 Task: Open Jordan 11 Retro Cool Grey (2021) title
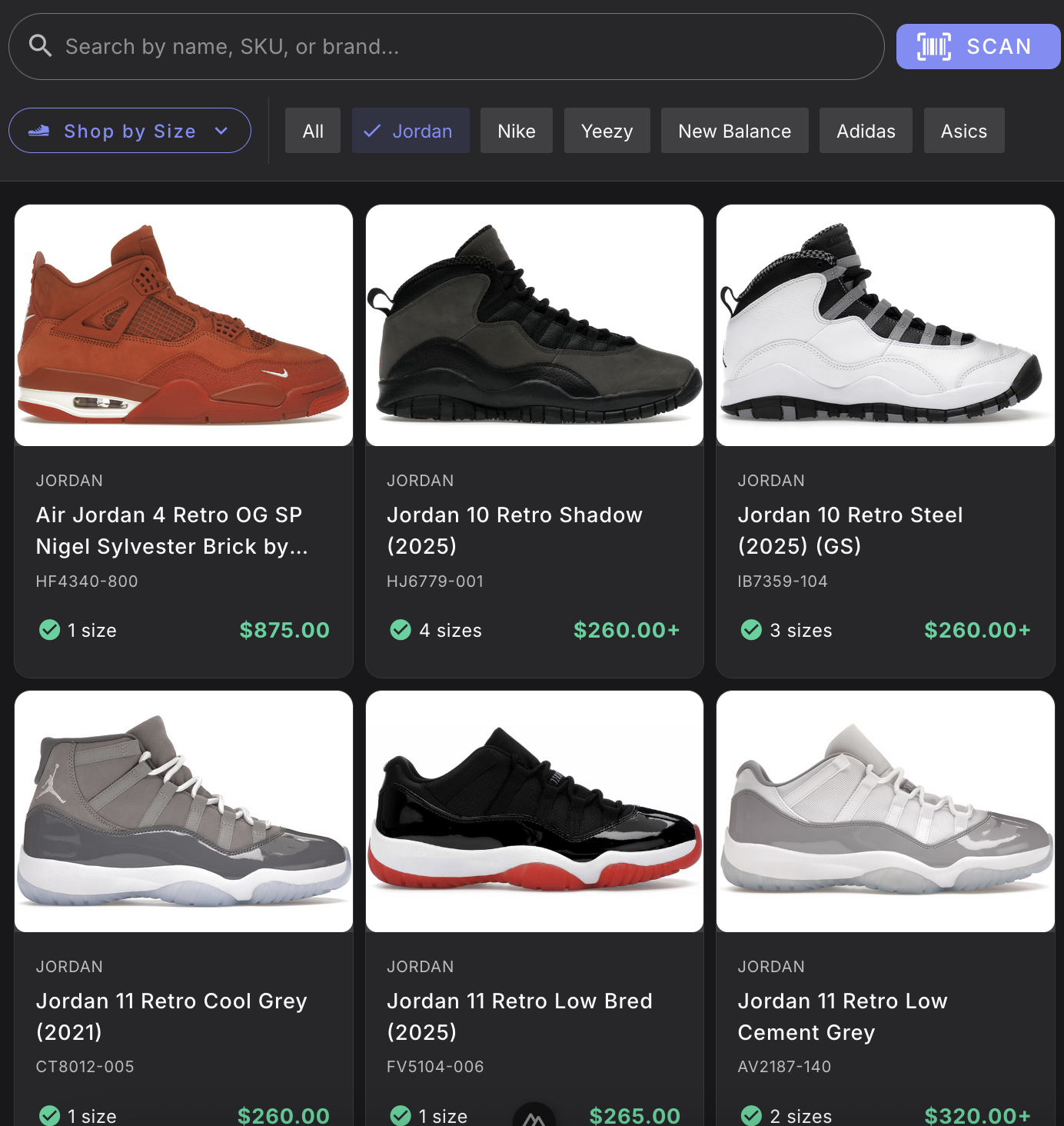171,1016
